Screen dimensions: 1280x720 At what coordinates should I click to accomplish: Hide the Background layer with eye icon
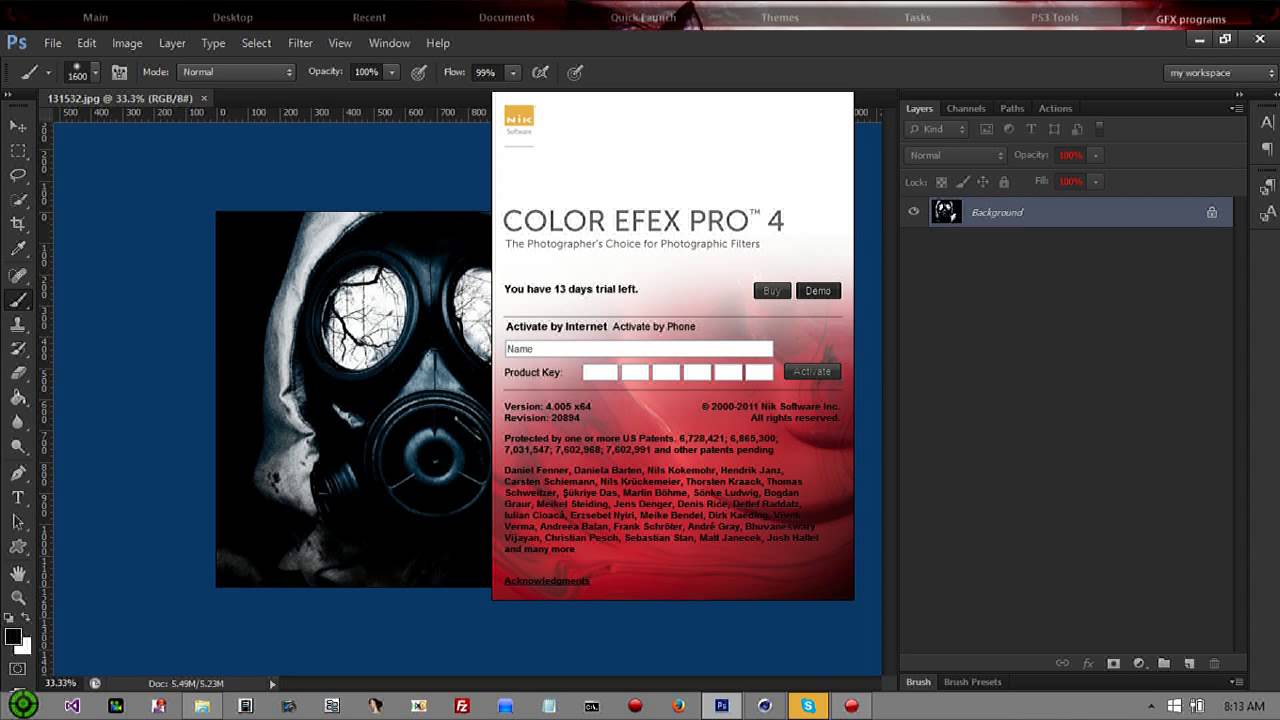pyautogui.click(x=913, y=212)
